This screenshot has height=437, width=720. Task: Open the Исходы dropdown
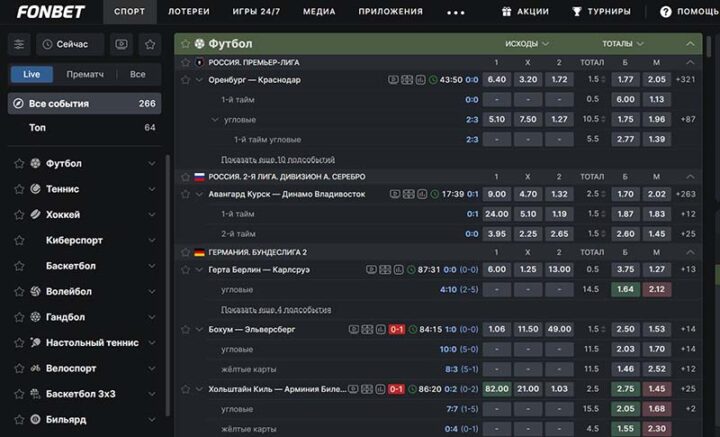(x=527, y=44)
